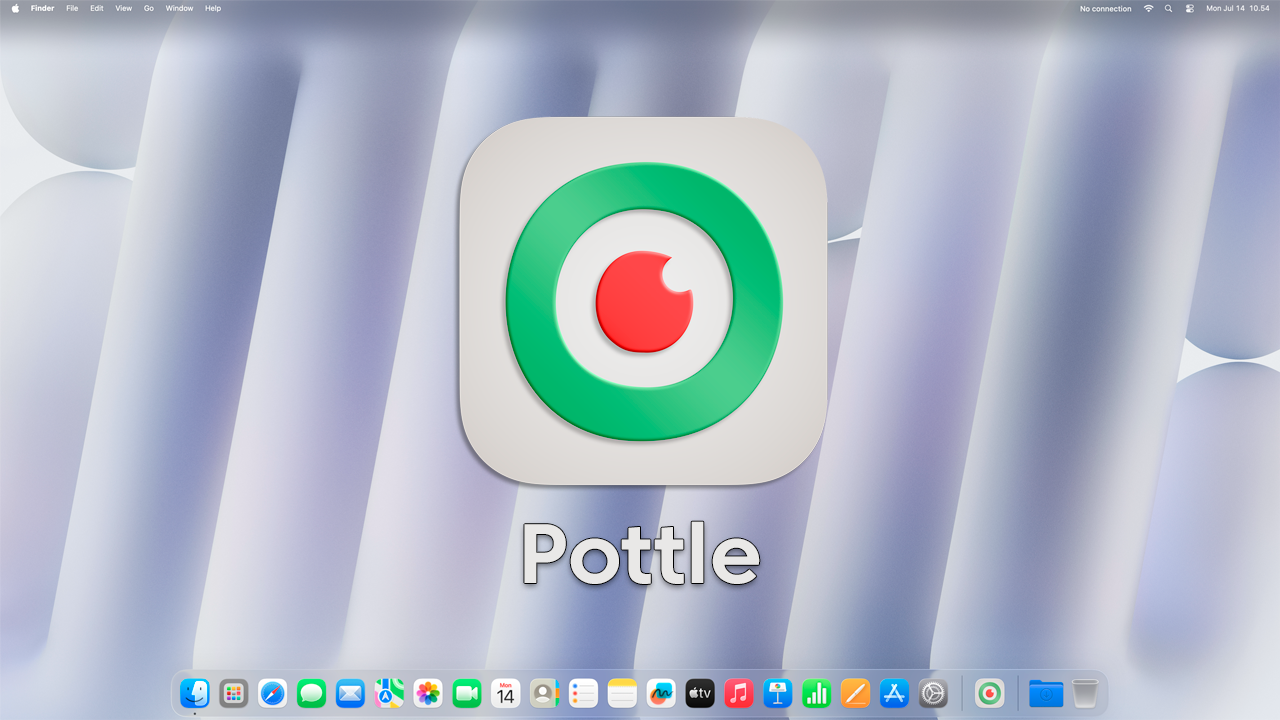Launch Safari from the Dock

(x=272, y=692)
